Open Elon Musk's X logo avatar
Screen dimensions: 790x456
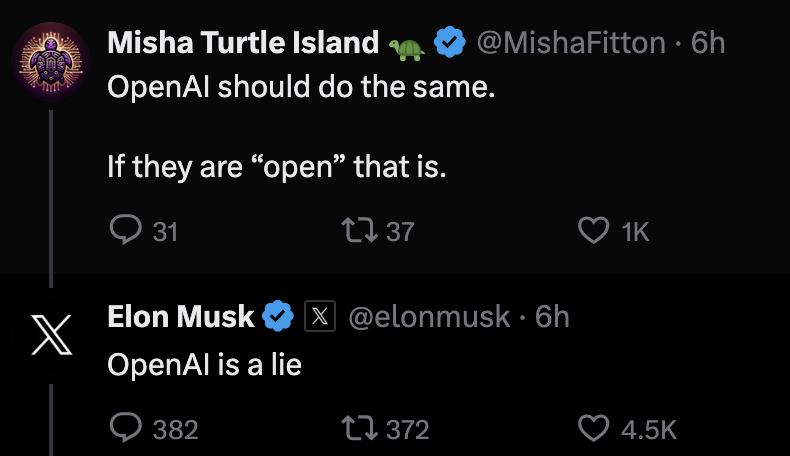tap(50, 335)
